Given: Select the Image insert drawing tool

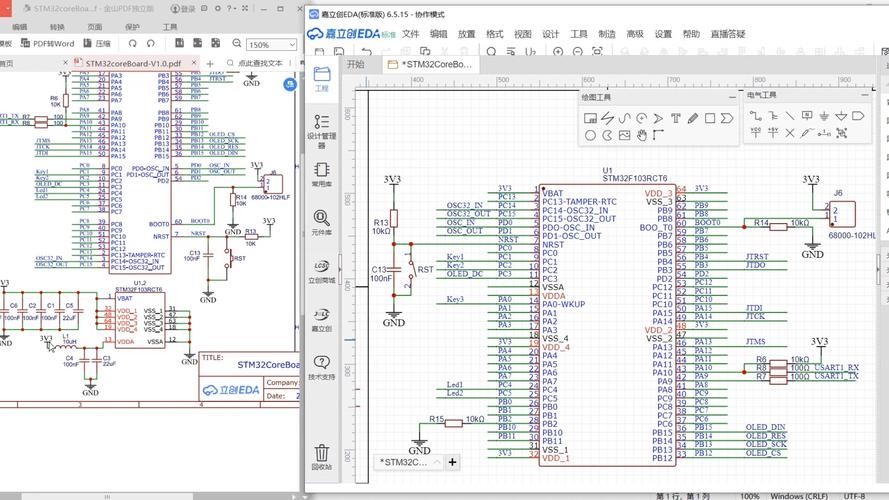Looking at the screenshot, I should pos(624,135).
